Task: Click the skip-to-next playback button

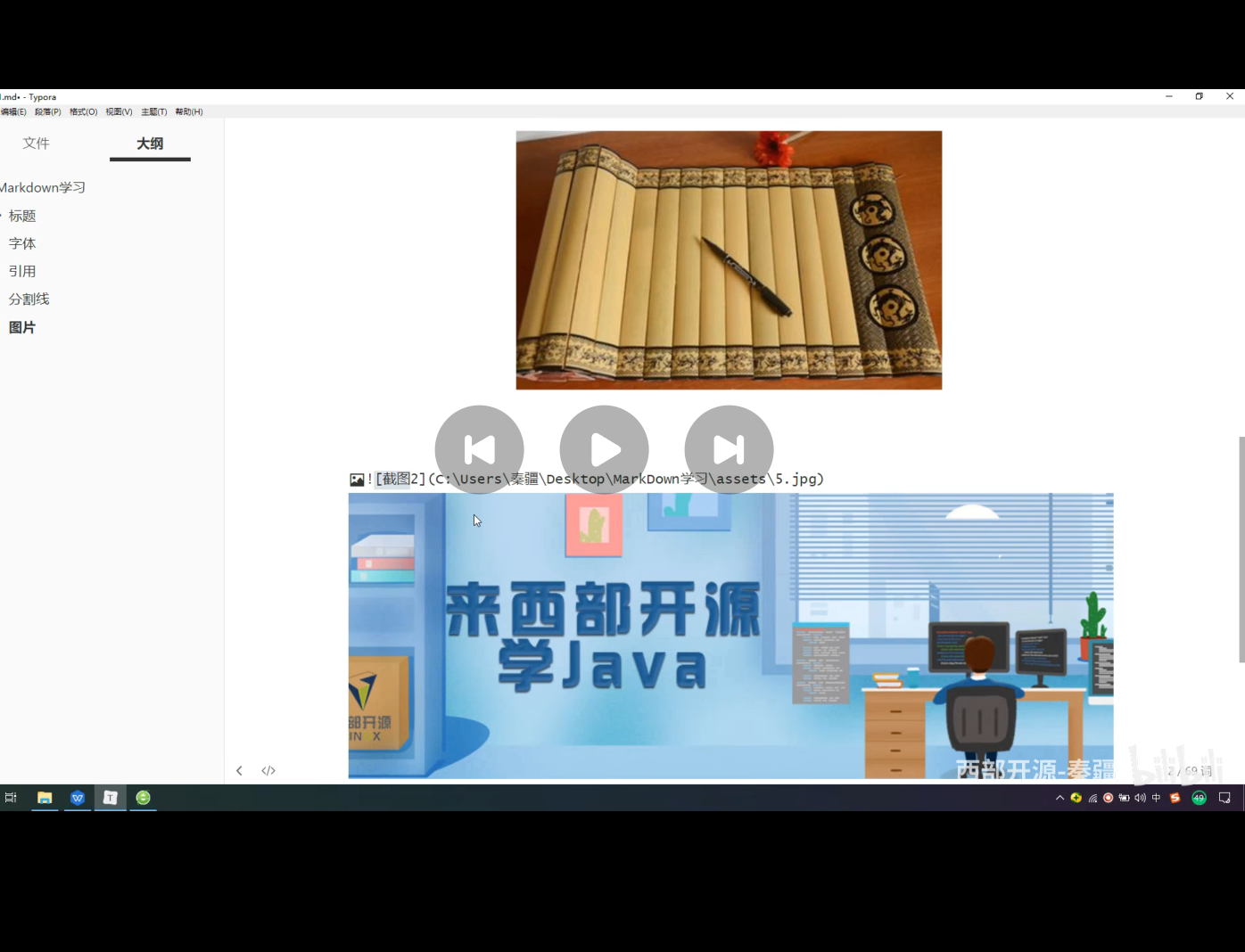Action: (729, 449)
